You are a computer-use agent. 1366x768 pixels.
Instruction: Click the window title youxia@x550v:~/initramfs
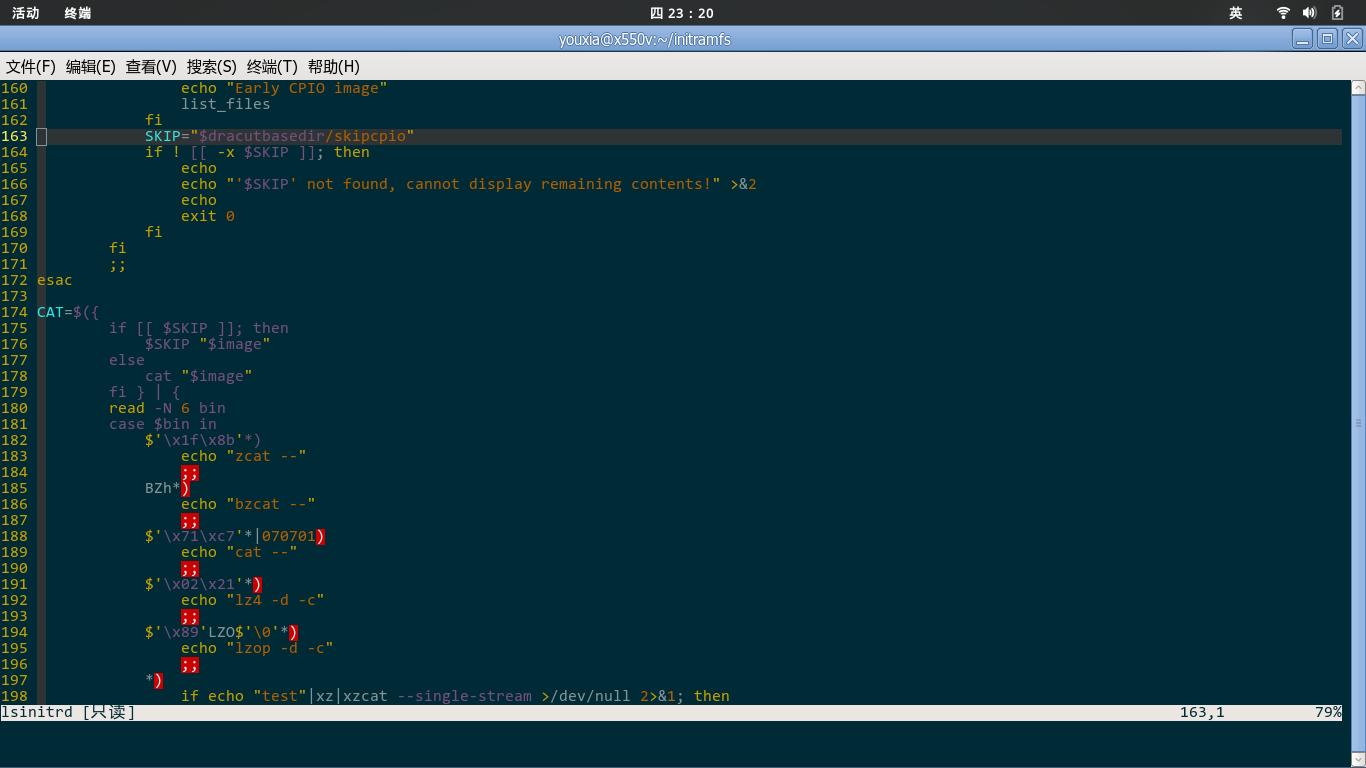pos(644,39)
